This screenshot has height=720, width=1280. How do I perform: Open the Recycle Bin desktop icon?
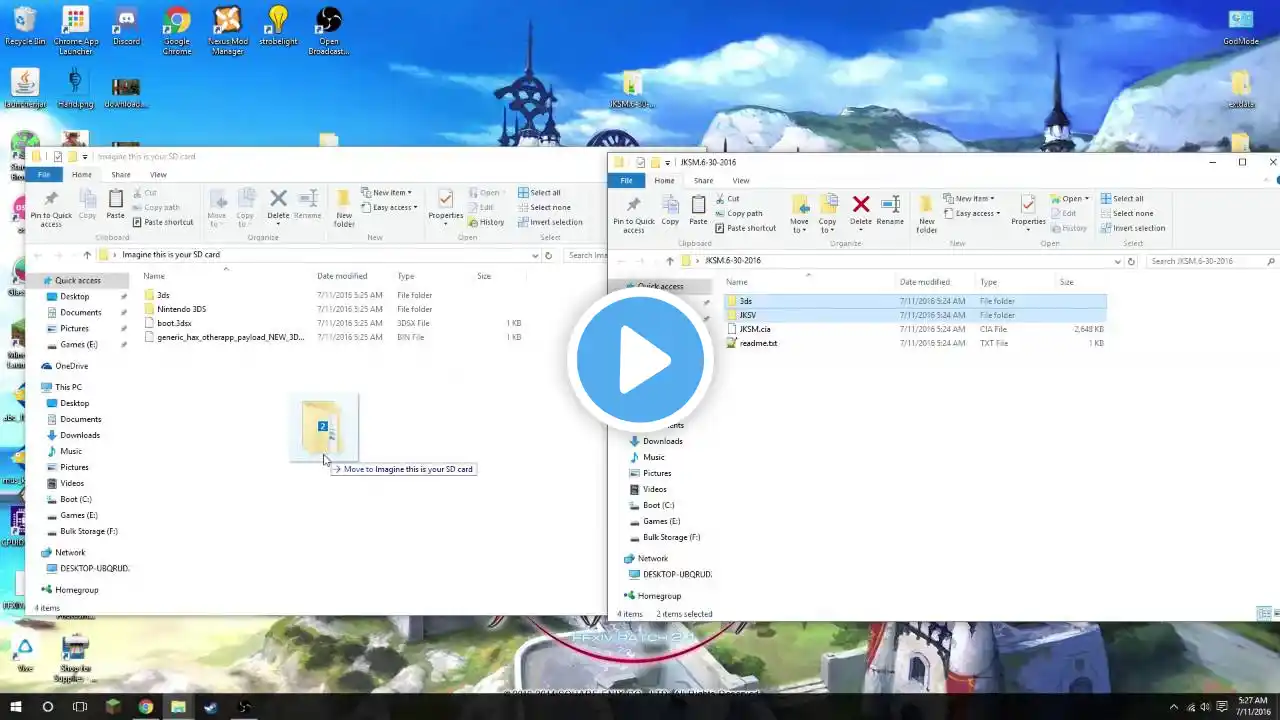click(25, 27)
